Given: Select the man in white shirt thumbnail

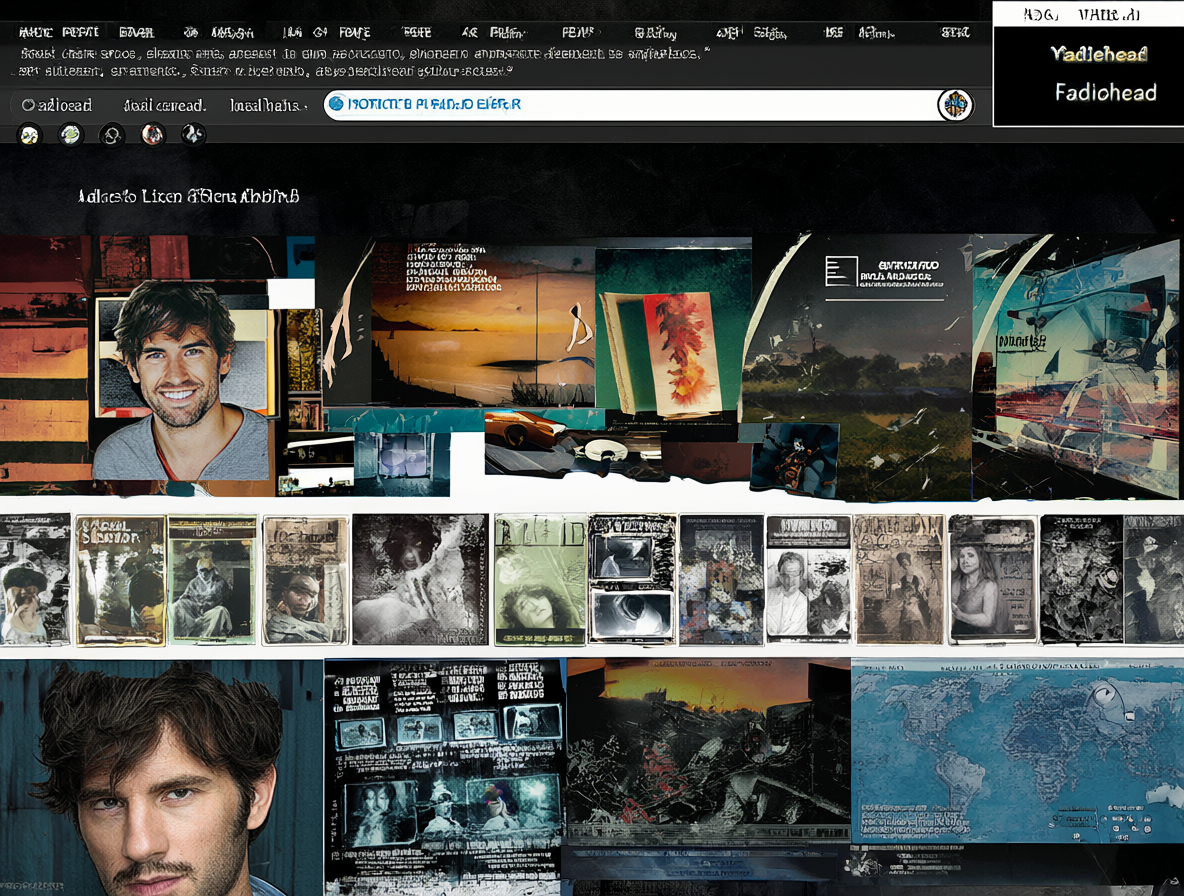Looking at the screenshot, I should point(808,580).
